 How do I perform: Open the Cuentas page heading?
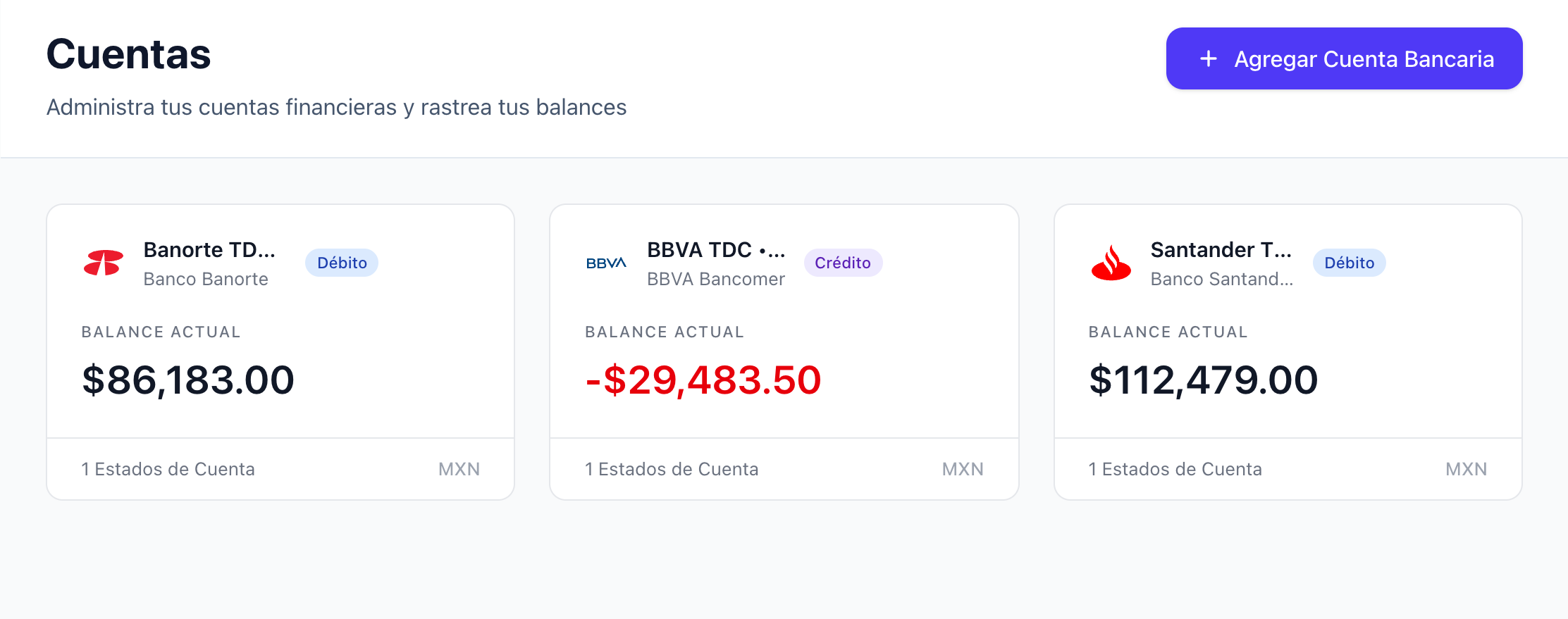tap(128, 54)
